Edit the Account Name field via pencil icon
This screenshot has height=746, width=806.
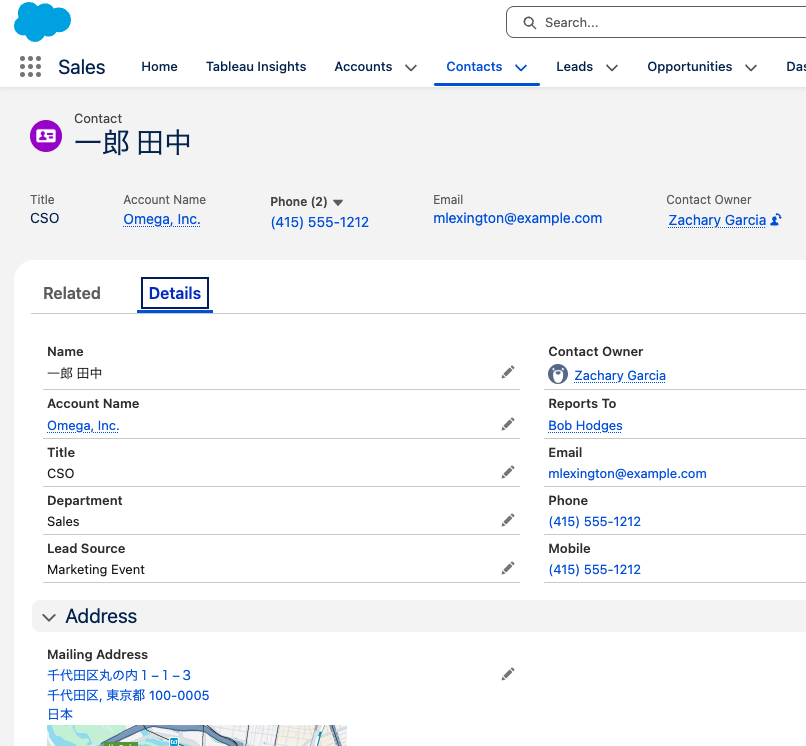coord(508,424)
